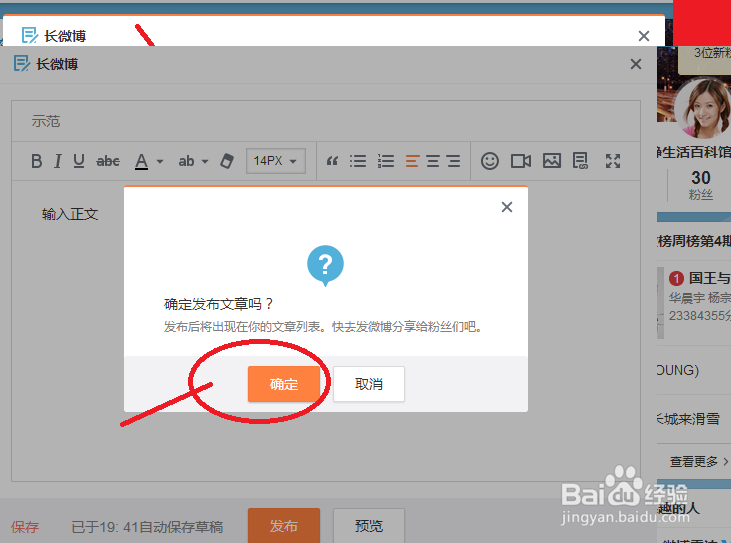Viewport: 731px width, 543px height.
Task: Confirm publishing with the 确定 button
Action: pyautogui.click(x=283, y=384)
